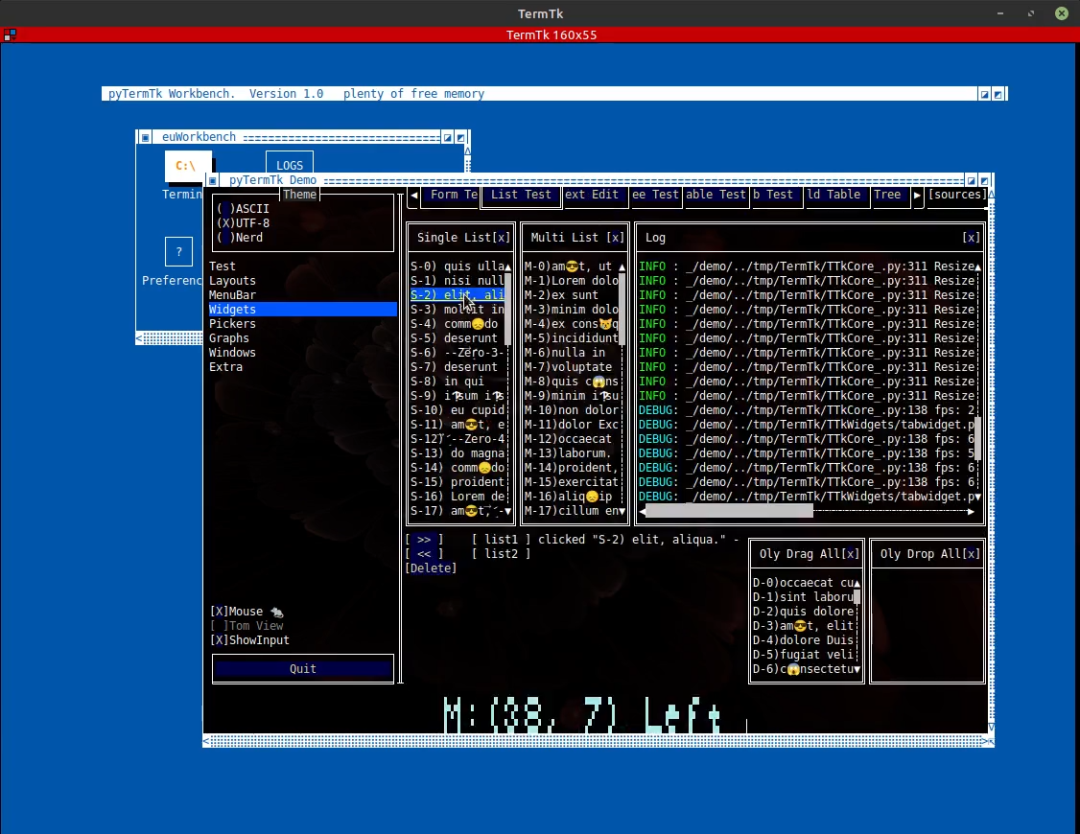Click the tab bar right scroll arrow
1080x834 pixels.
pos(917,195)
